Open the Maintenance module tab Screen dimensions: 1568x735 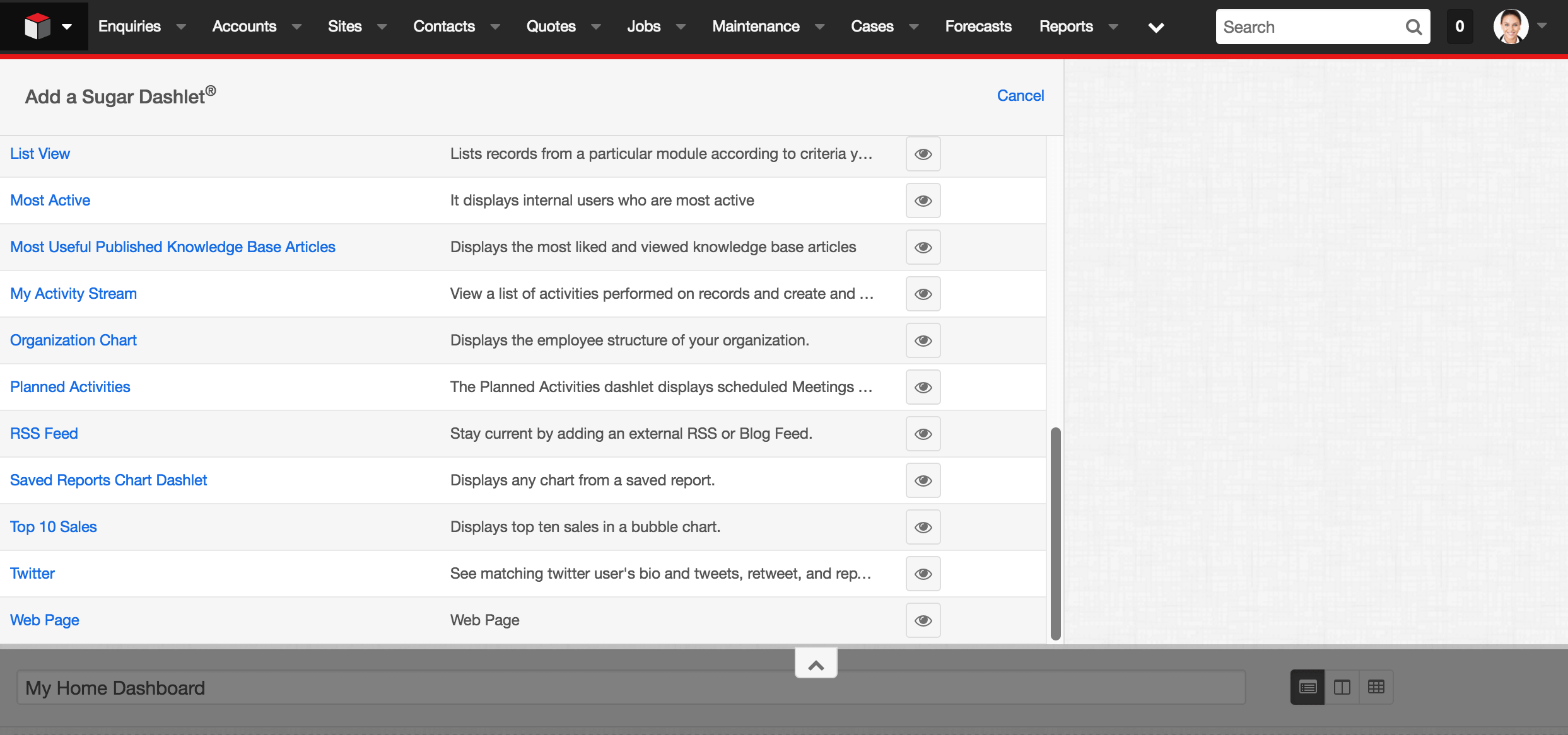pyautogui.click(x=756, y=26)
